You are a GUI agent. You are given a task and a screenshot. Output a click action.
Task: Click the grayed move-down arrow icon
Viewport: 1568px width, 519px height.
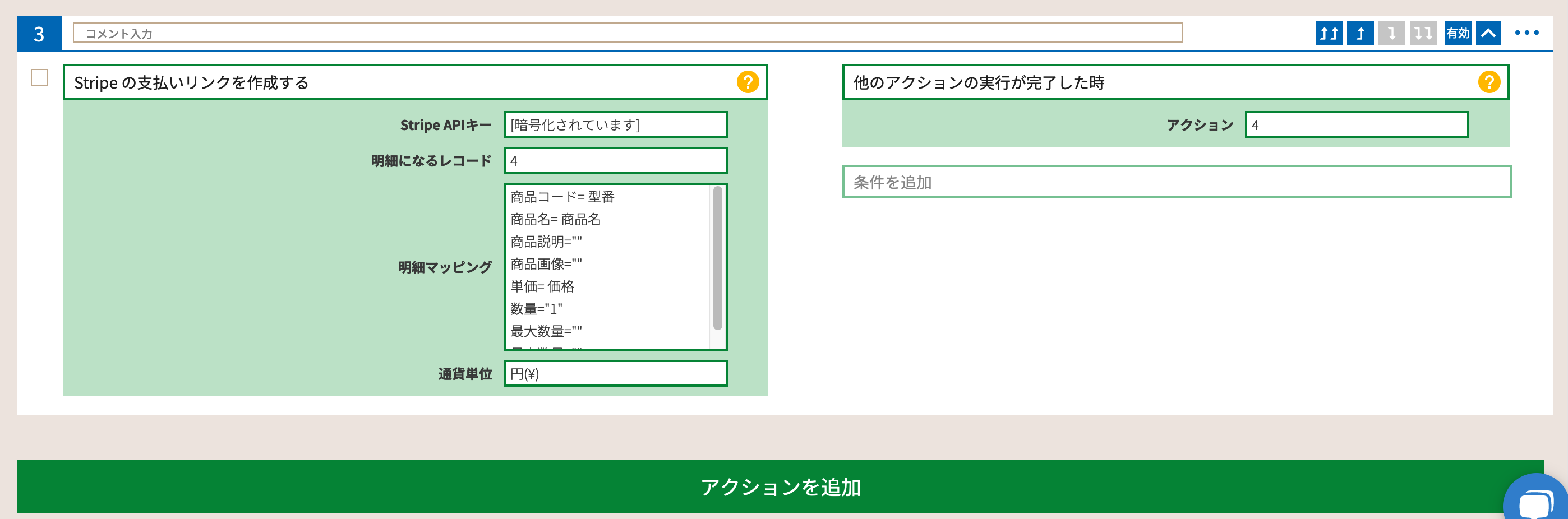point(1392,34)
